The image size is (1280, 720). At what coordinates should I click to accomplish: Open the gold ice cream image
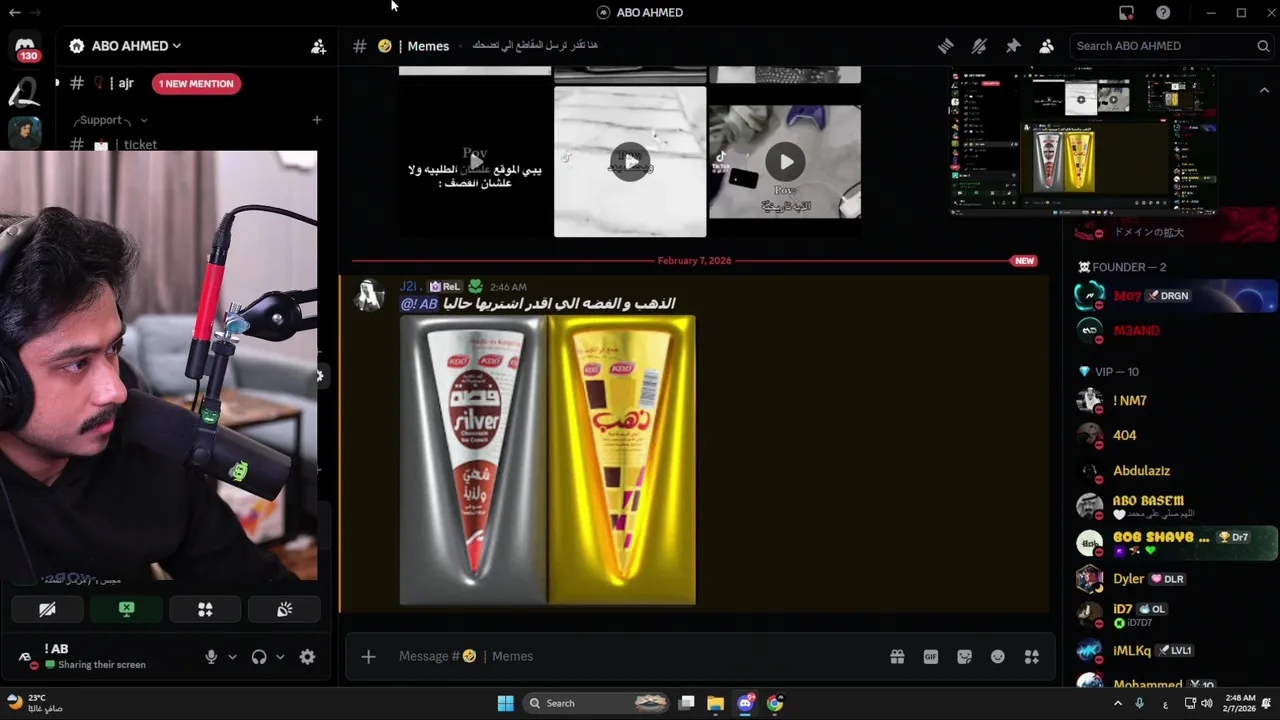coord(622,460)
